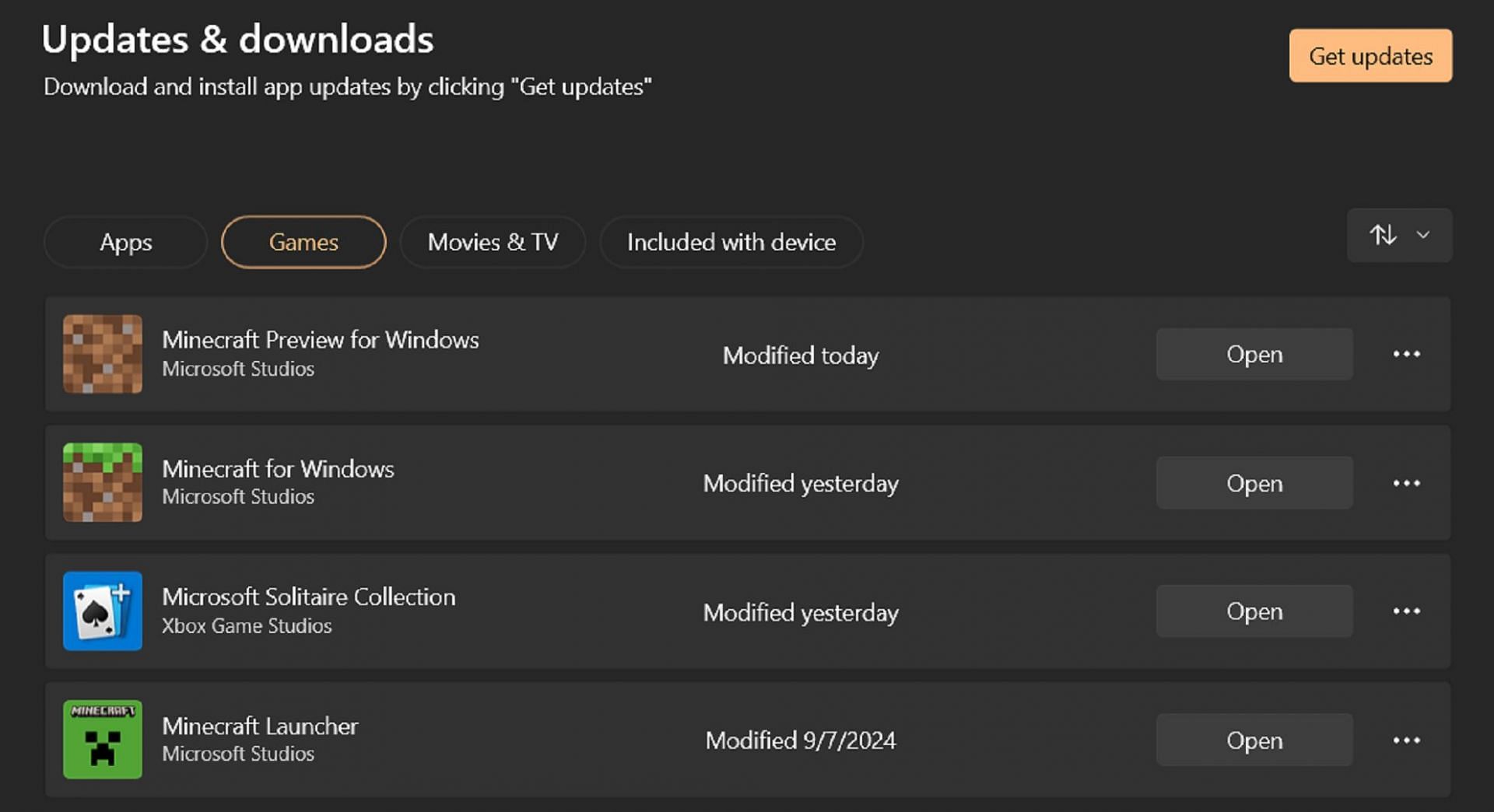Open Minecraft Launcher
Viewport: 1494px width, 812px height.
tap(1254, 740)
